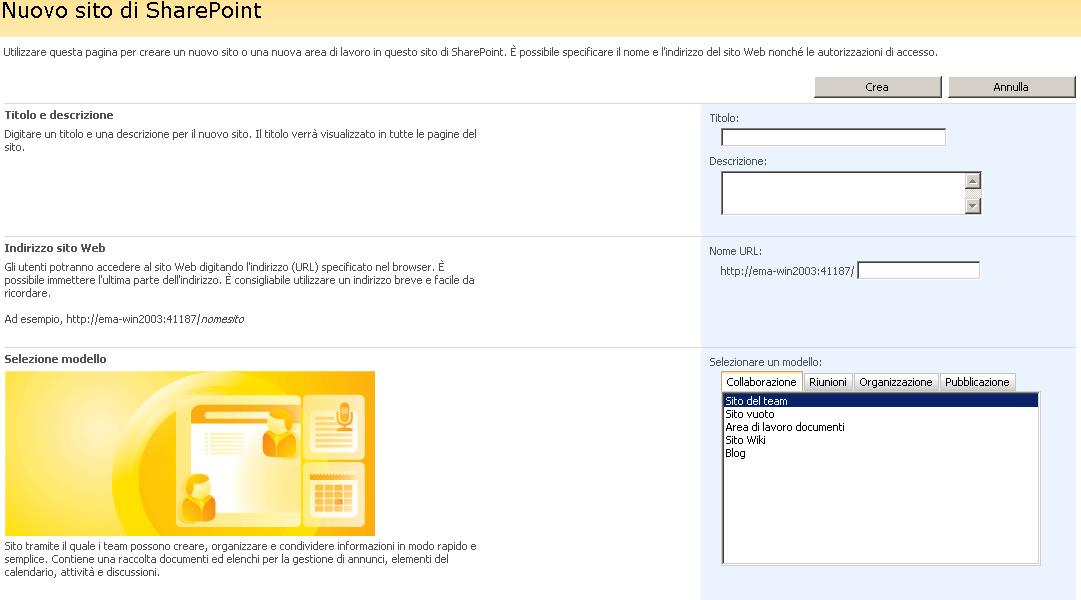1081x600 pixels.
Task: Switch to the Pubblicazione tab
Action: (x=977, y=382)
